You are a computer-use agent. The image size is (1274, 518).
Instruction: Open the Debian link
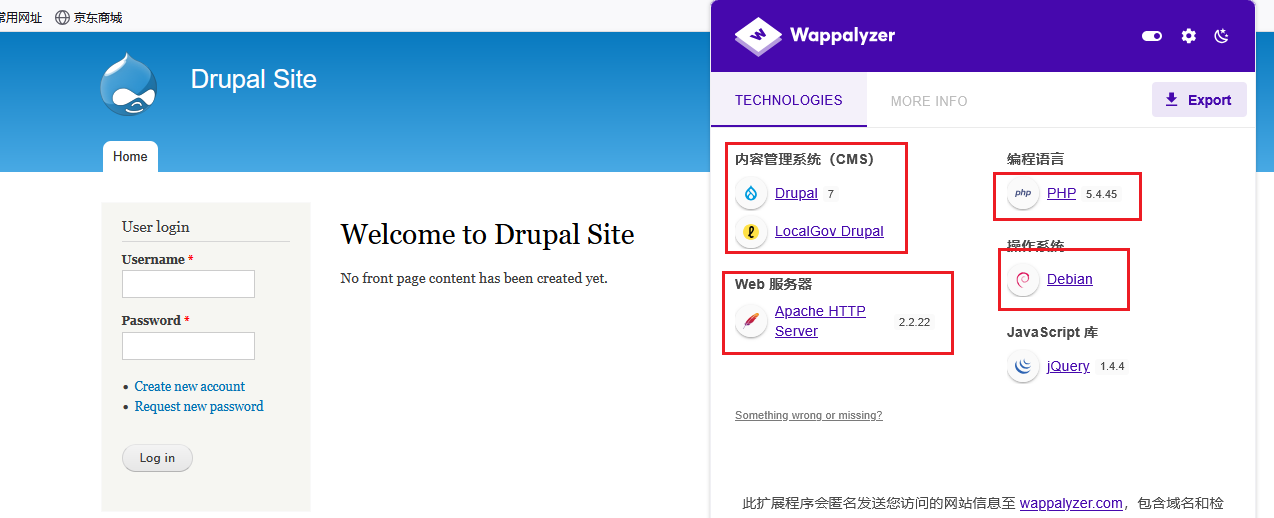(x=1070, y=279)
